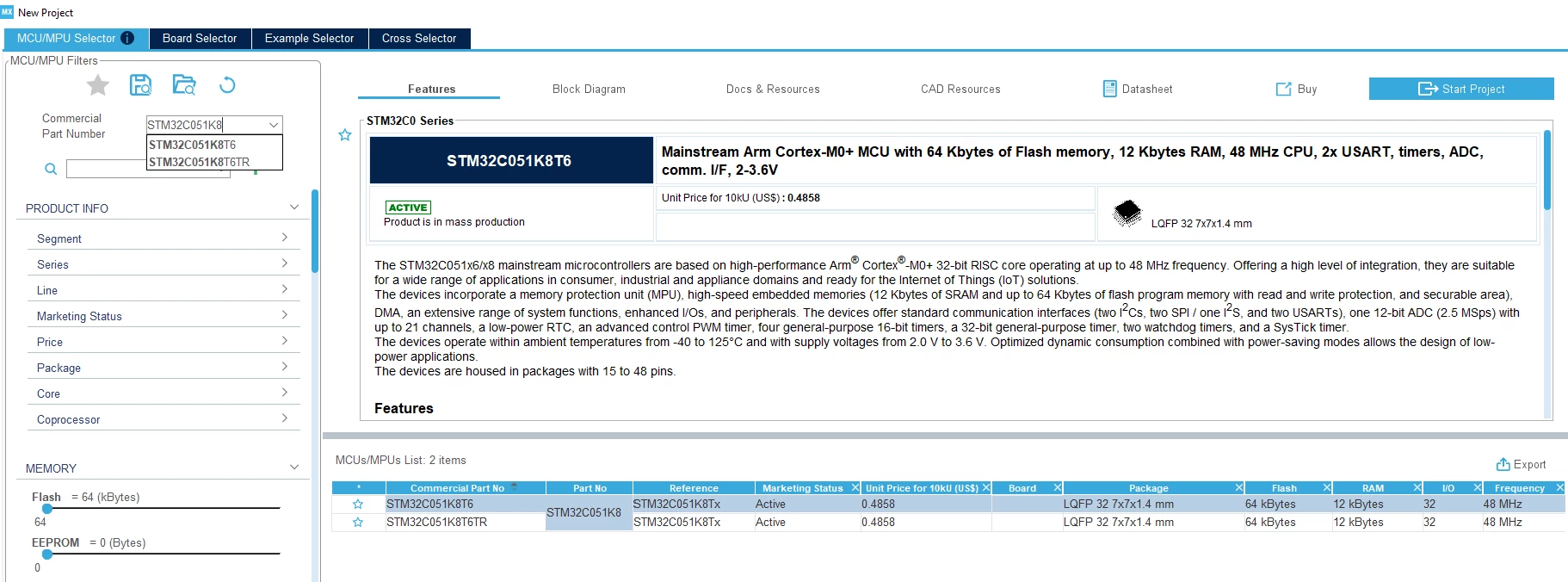Select STM32C051K8T6TR from the suggestion list
The image size is (1568, 582).
click(x=214, y=162)
